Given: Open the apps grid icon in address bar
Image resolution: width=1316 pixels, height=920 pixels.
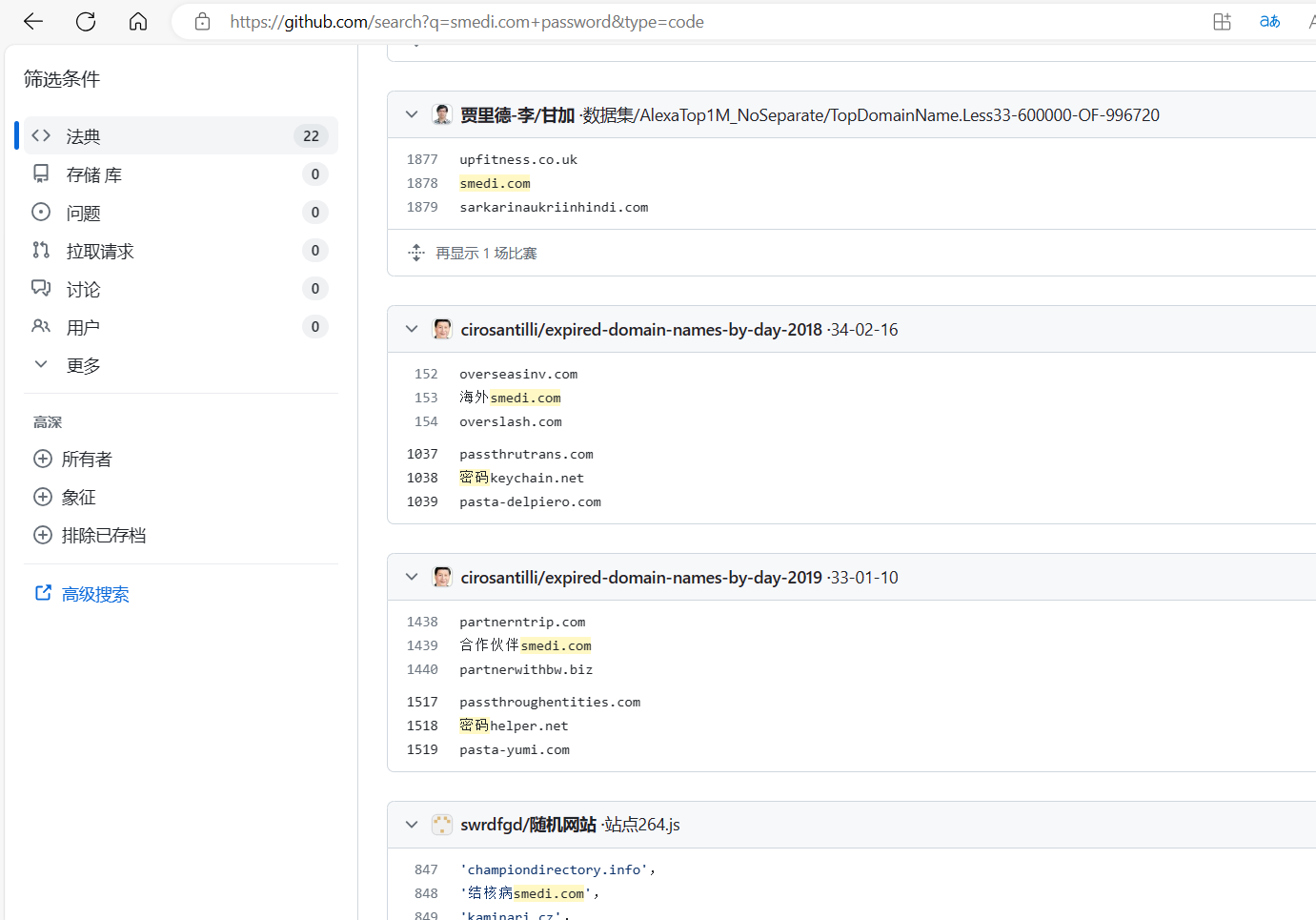Looking at the screenshot, I should [x=1222, y=21].
